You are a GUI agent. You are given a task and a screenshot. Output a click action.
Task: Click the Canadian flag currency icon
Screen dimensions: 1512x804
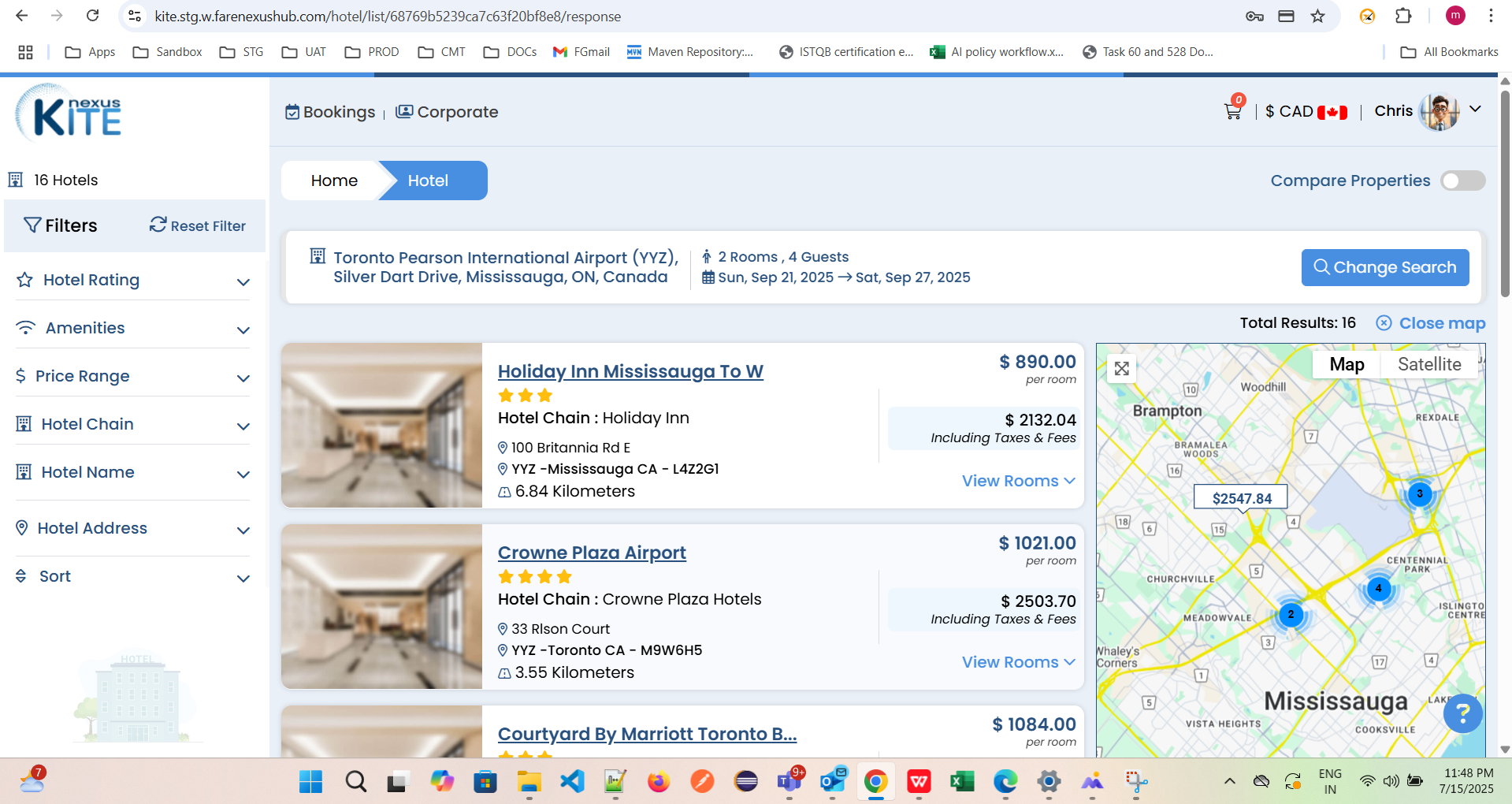tap(1332, 112)
